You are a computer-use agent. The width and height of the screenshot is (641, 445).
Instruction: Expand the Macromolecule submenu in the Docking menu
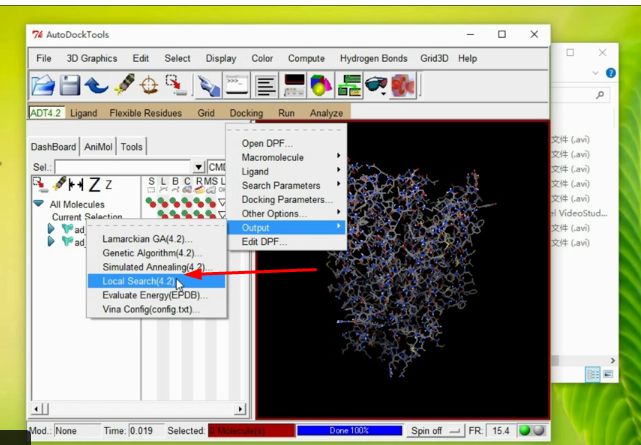coord(286,157)
